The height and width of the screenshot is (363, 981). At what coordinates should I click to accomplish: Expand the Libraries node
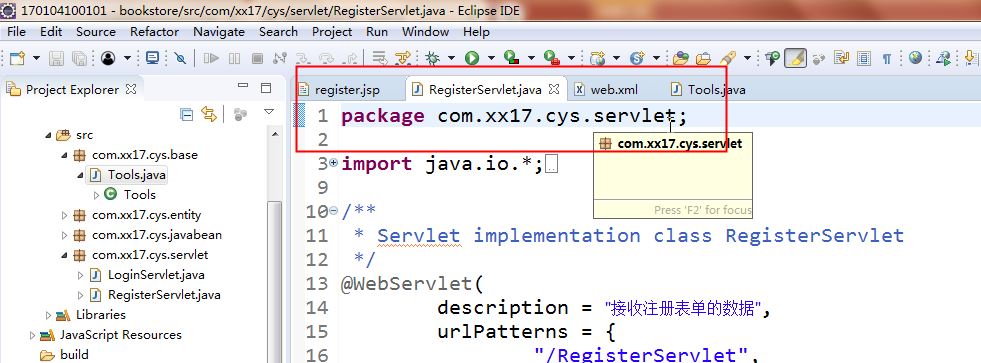[x=48, y=315]
